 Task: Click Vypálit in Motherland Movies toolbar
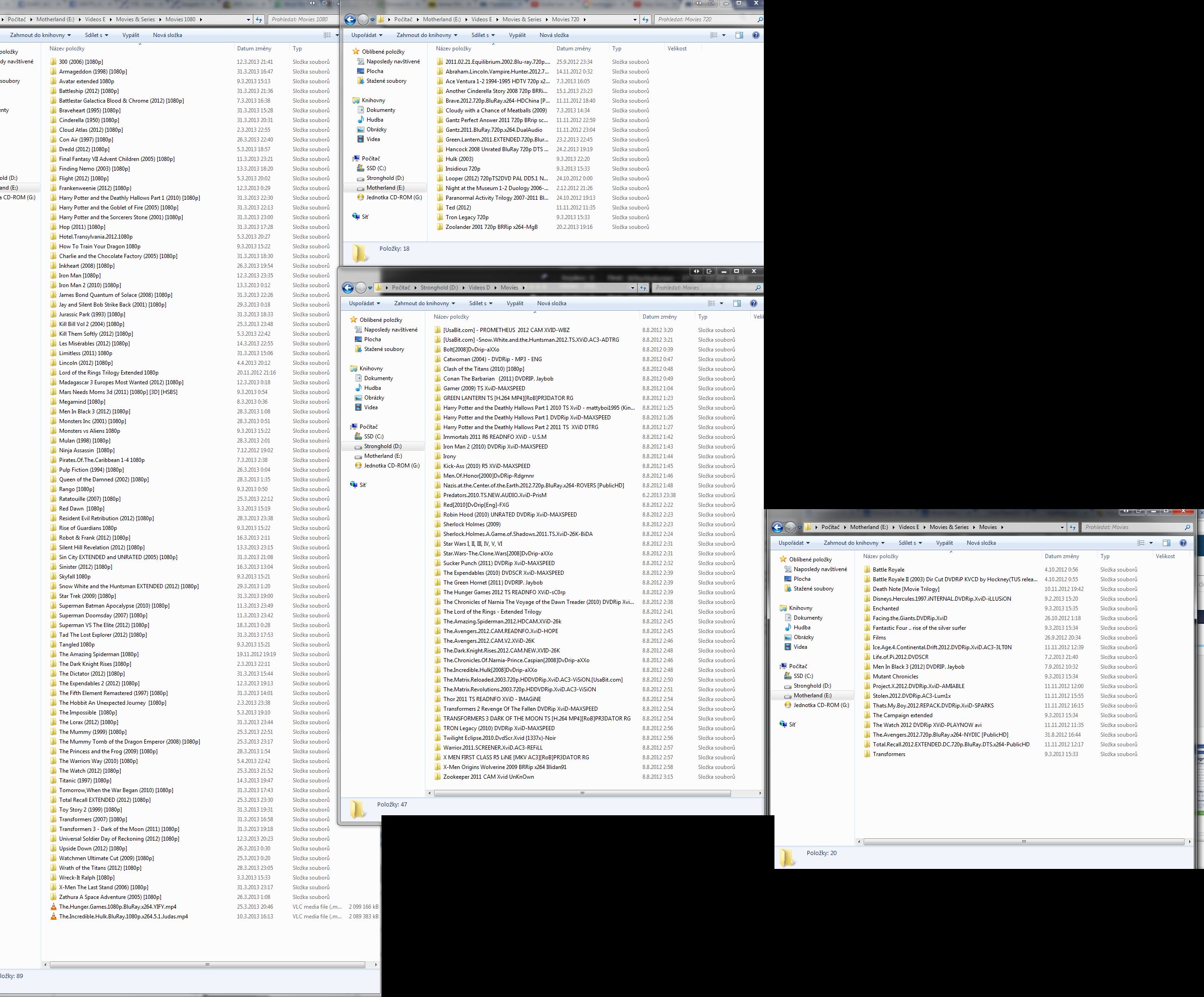tap(944, 543)
